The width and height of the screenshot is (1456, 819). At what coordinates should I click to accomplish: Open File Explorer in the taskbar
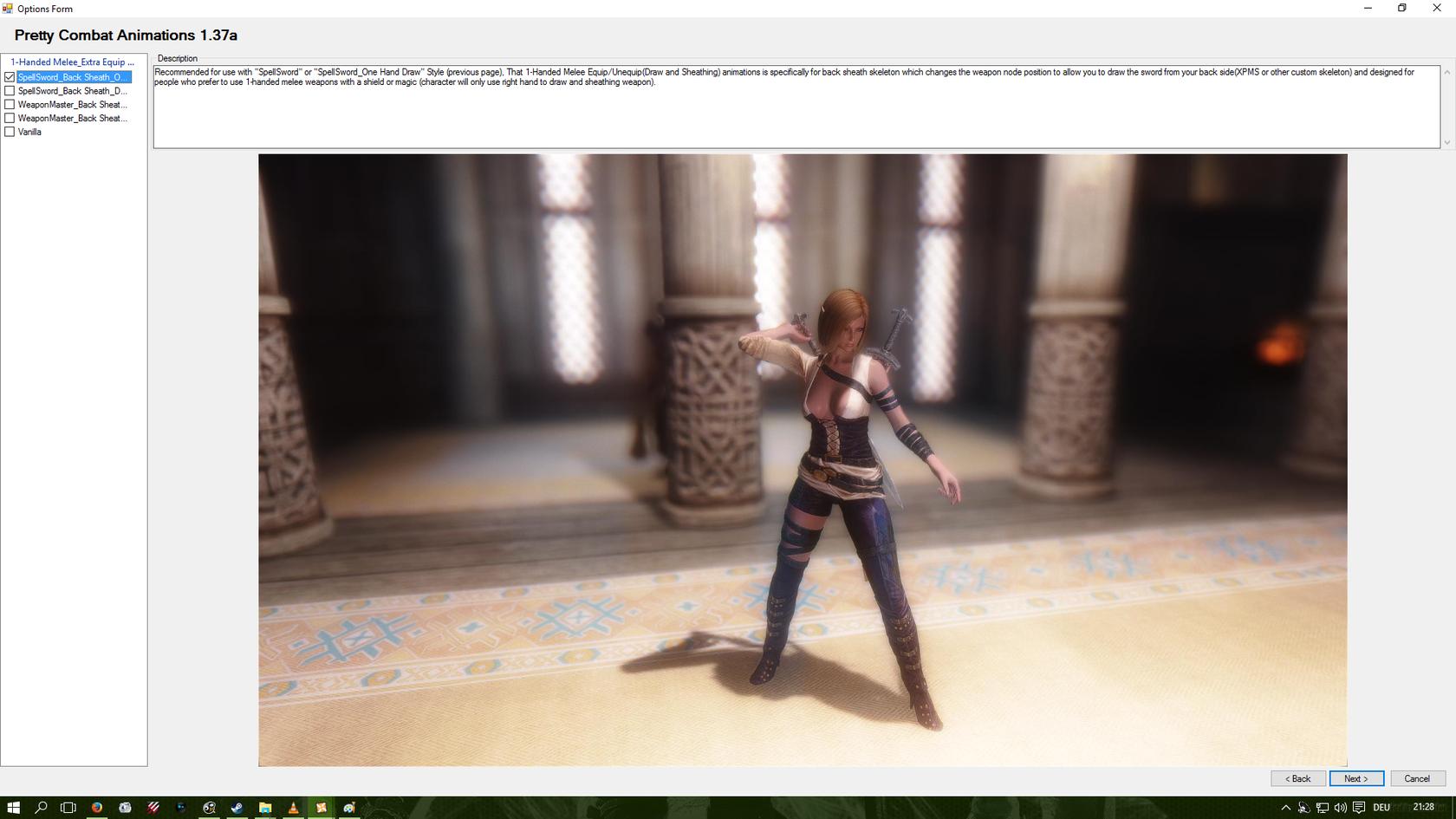pos(265,807)
